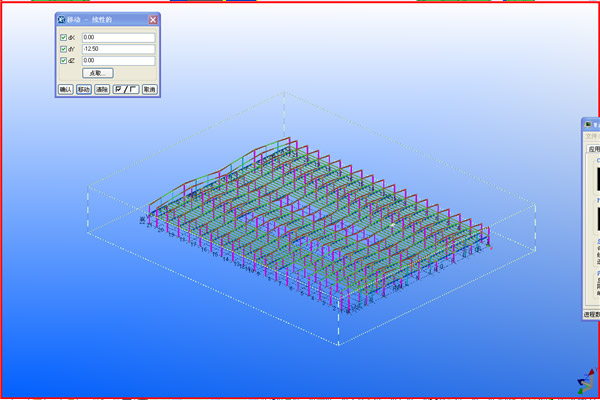Click the 移动 move button
600x400 pixels.
(x=84, y=89)
